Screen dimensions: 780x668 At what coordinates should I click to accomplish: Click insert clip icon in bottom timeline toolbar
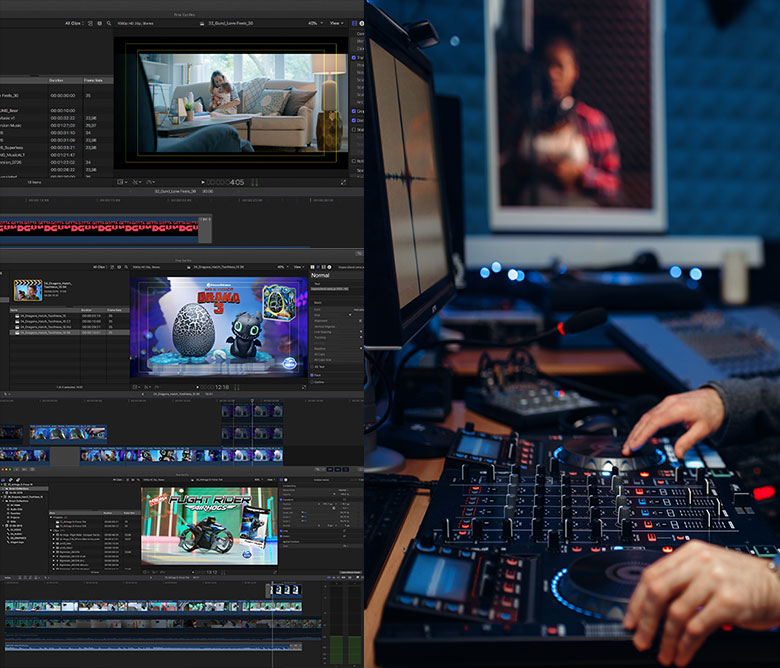point(25,577)
